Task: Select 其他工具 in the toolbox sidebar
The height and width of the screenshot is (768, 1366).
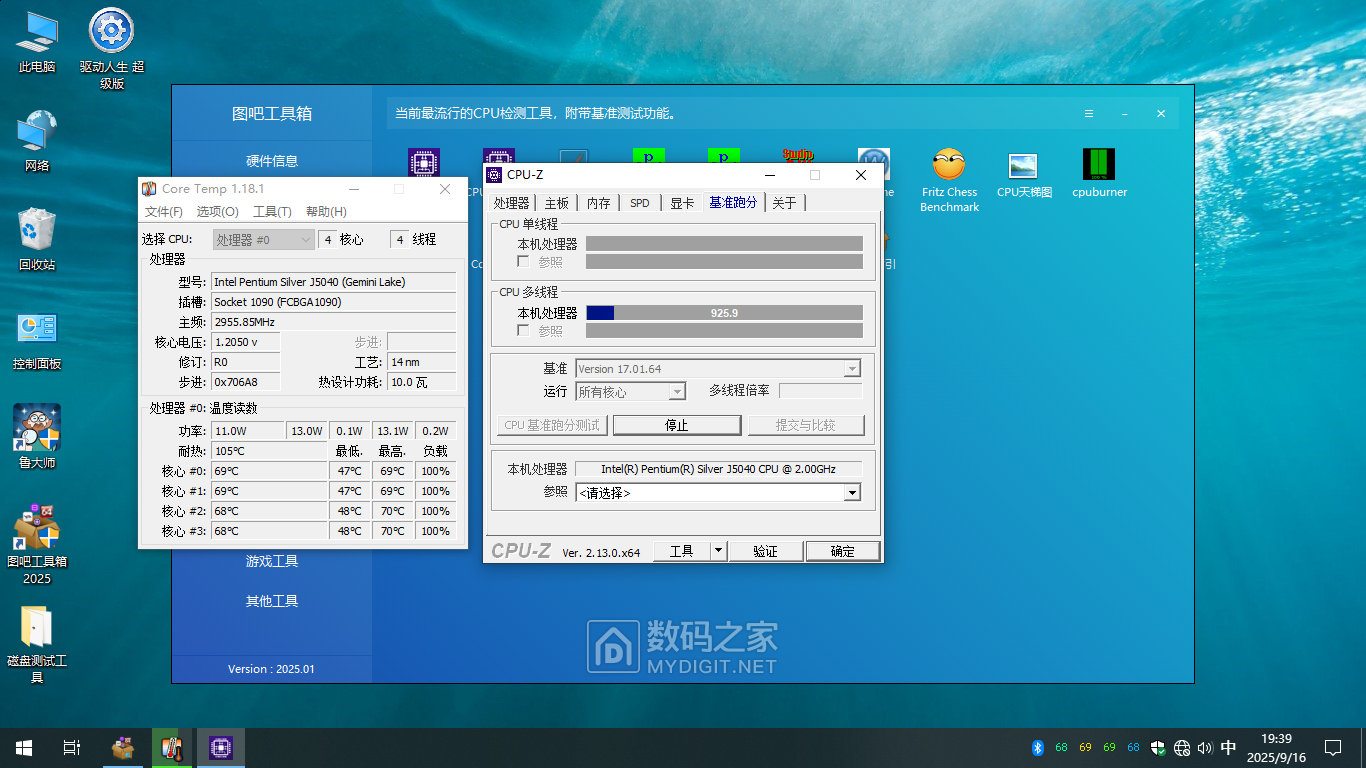Action: coord(272,601)
